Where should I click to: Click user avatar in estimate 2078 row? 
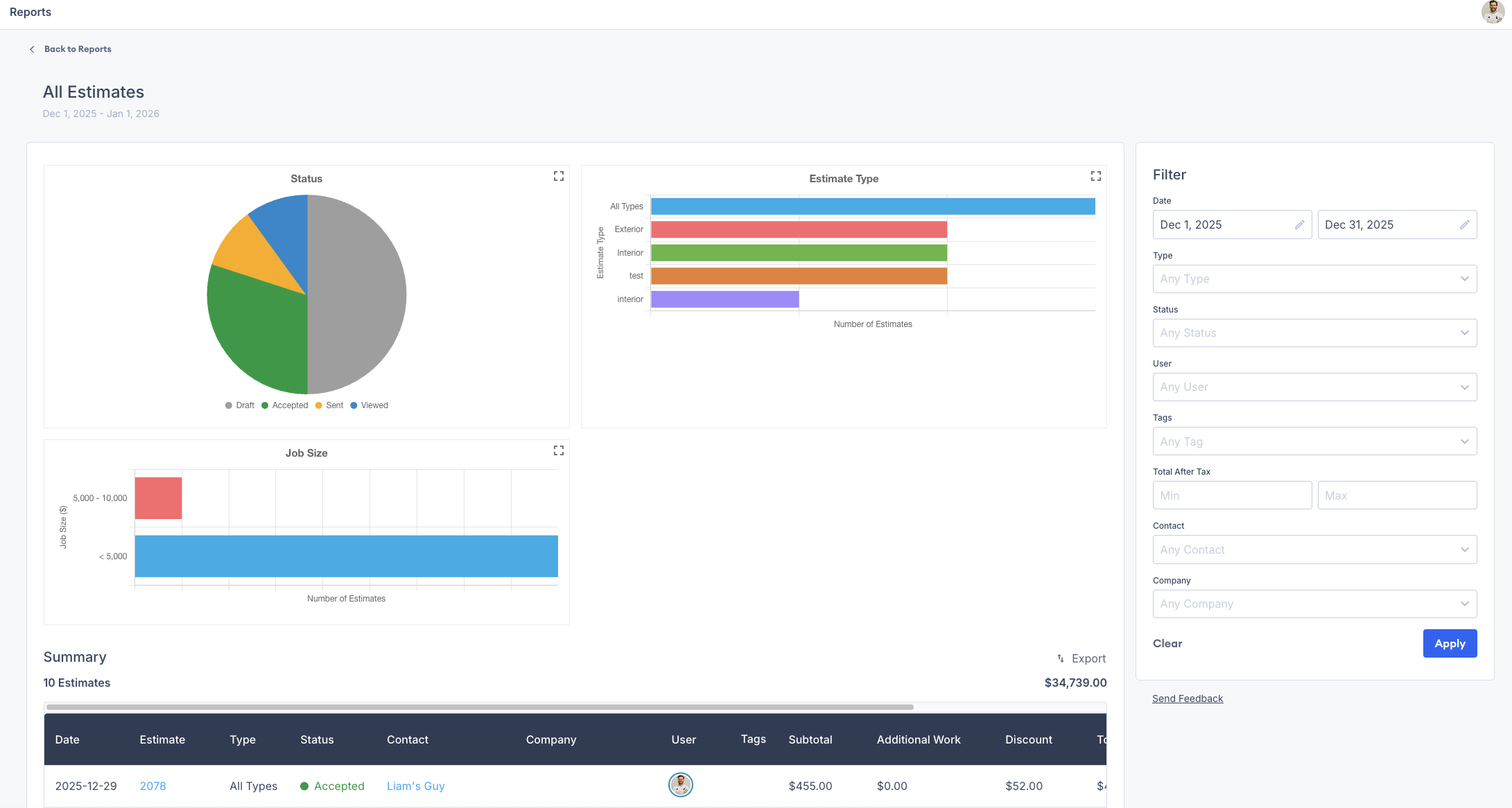(x=681, y=785)
